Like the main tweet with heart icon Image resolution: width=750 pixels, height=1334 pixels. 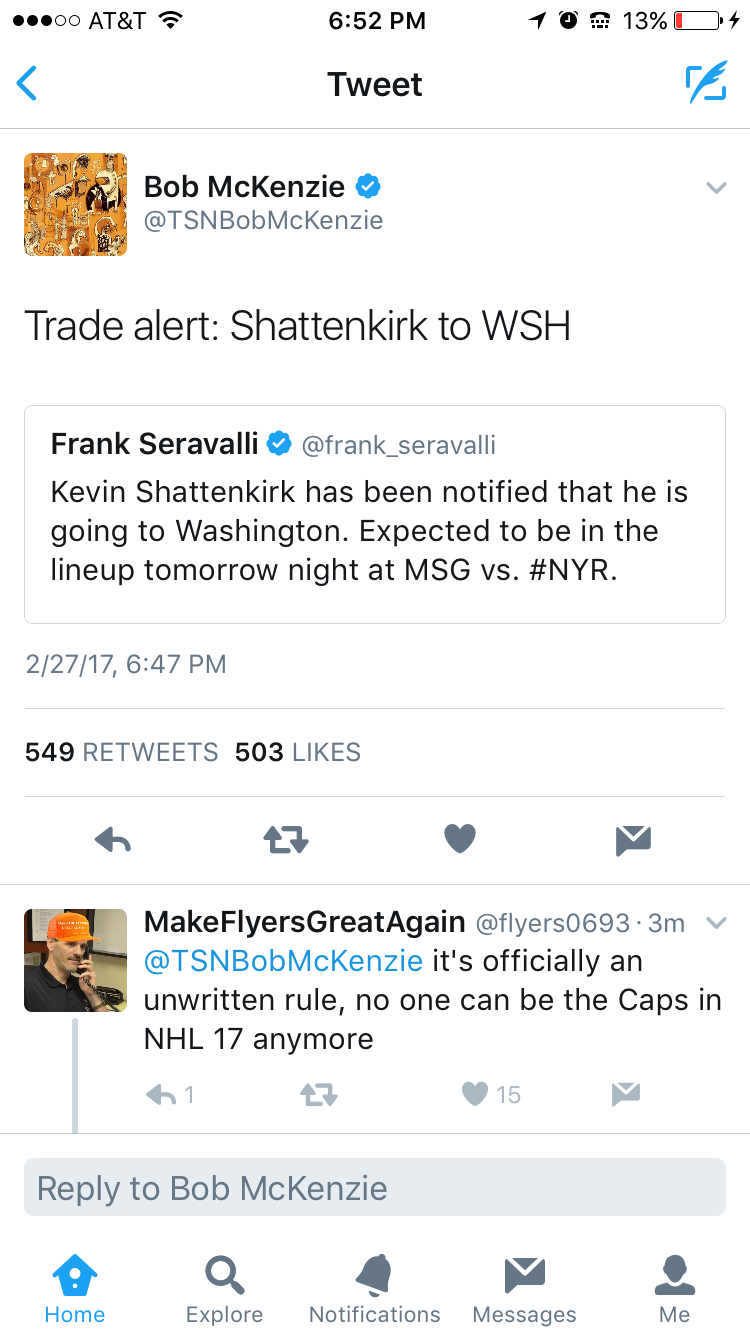[459, 840]
